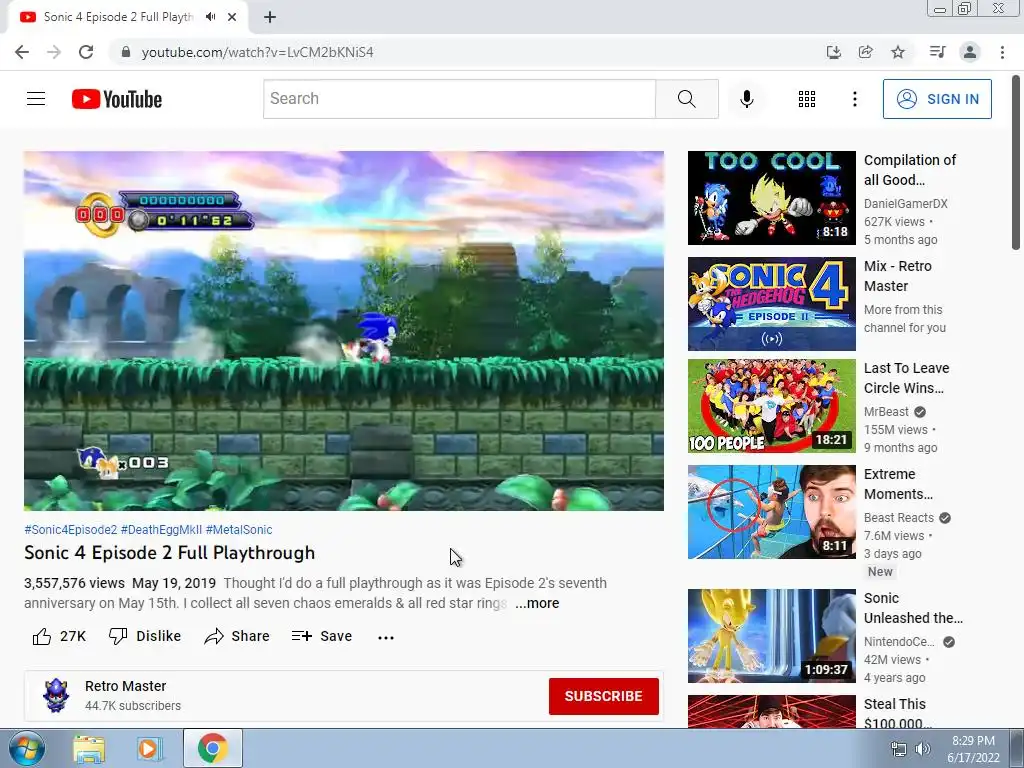Go forward with browser forward arrow
Screen dimensions: 1024x768
(x=54, y=52)
